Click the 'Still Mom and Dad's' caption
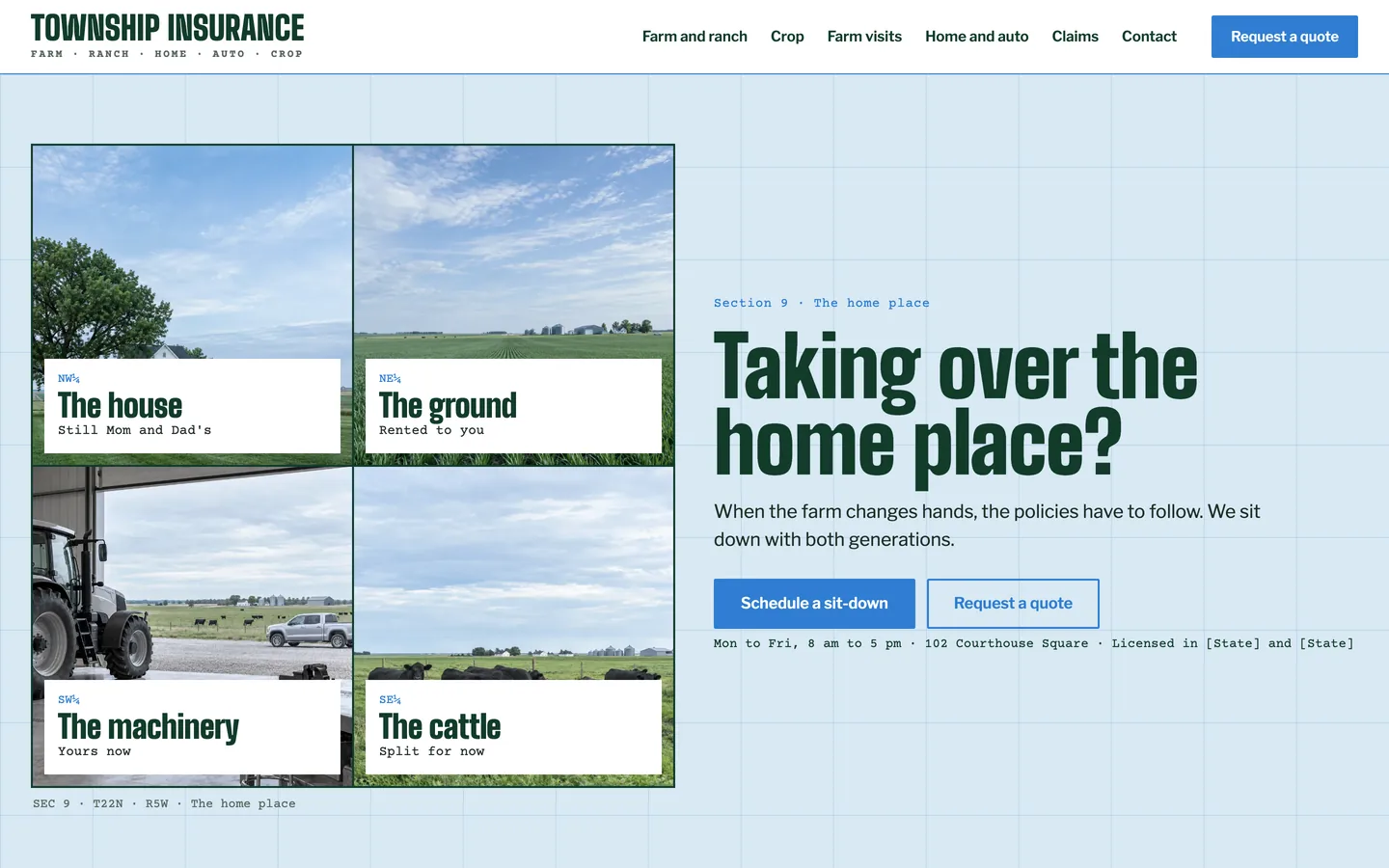 point(134,430)
